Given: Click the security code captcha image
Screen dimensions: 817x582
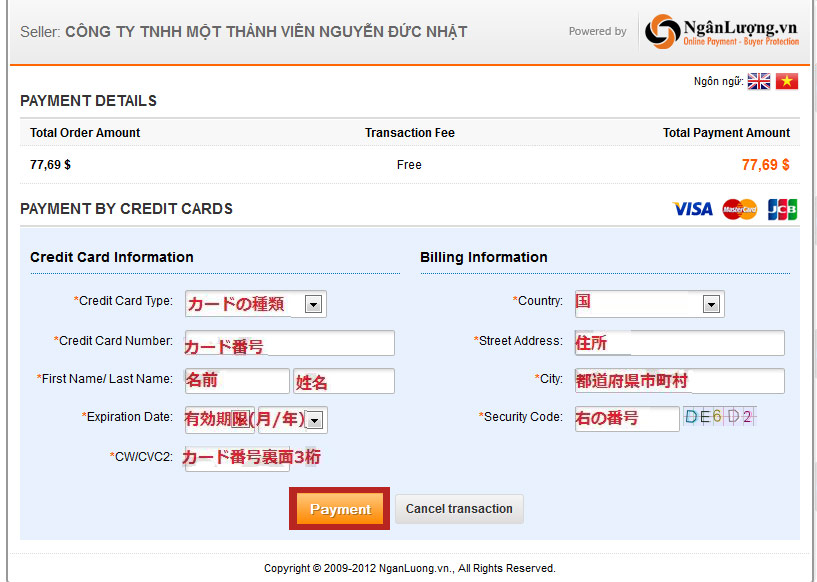Looking at the screenshot, I should tap(720, 417).
